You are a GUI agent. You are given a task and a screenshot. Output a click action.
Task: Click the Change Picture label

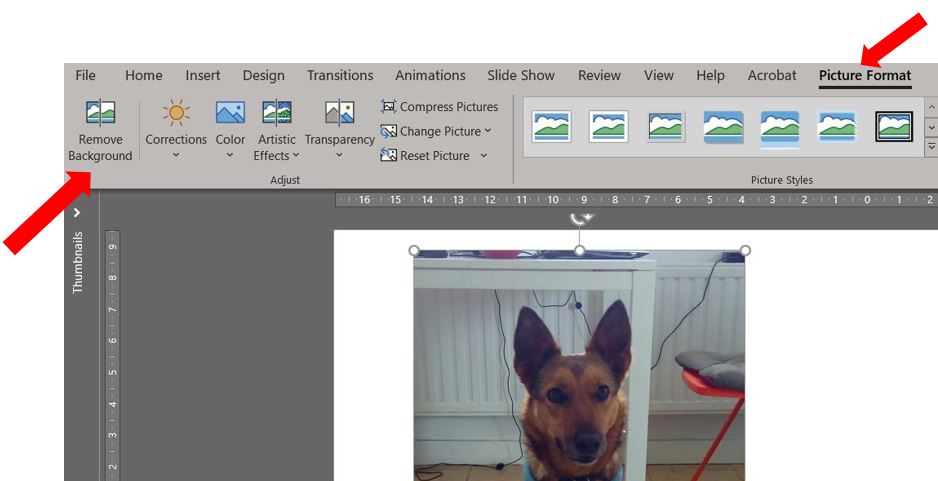440,131
